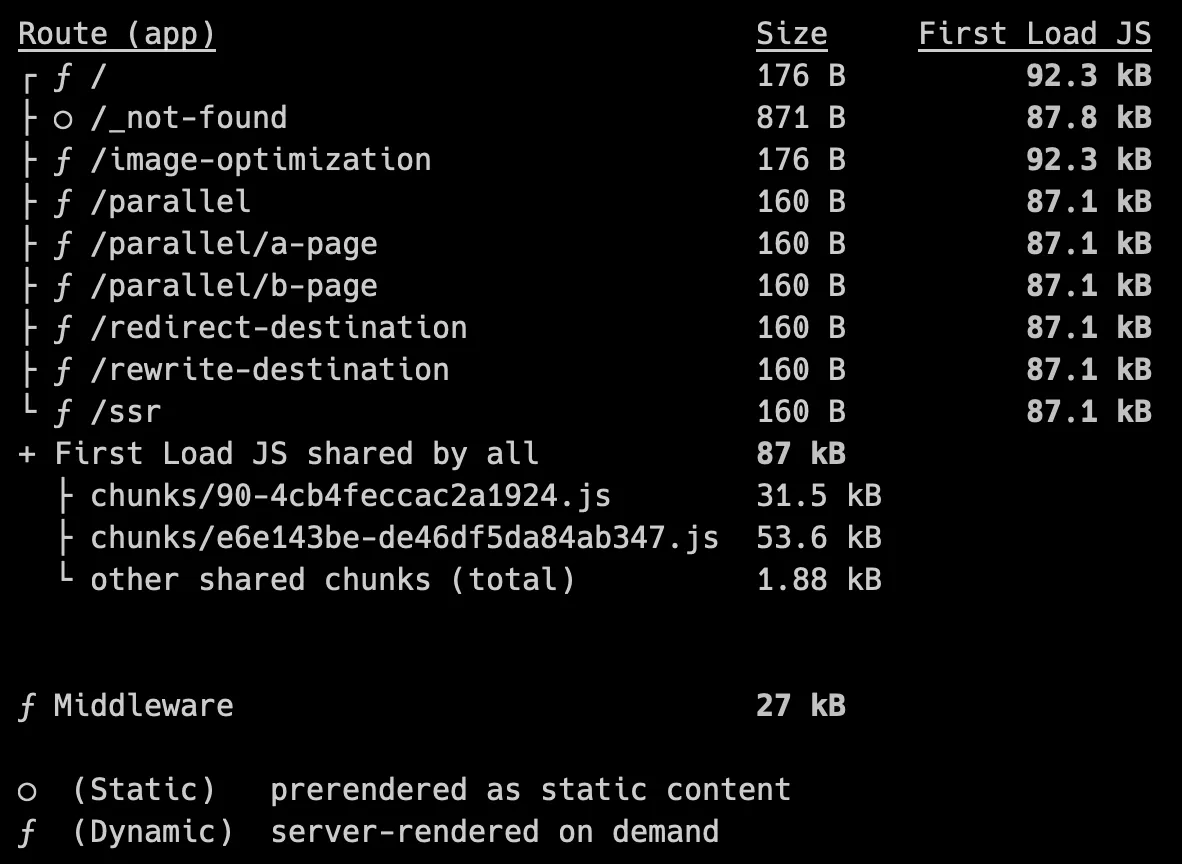This screenshot has width=1182, height=864.
Task: Click the 'other shared chunks (total)' line
Action: [x=332, y=580]
